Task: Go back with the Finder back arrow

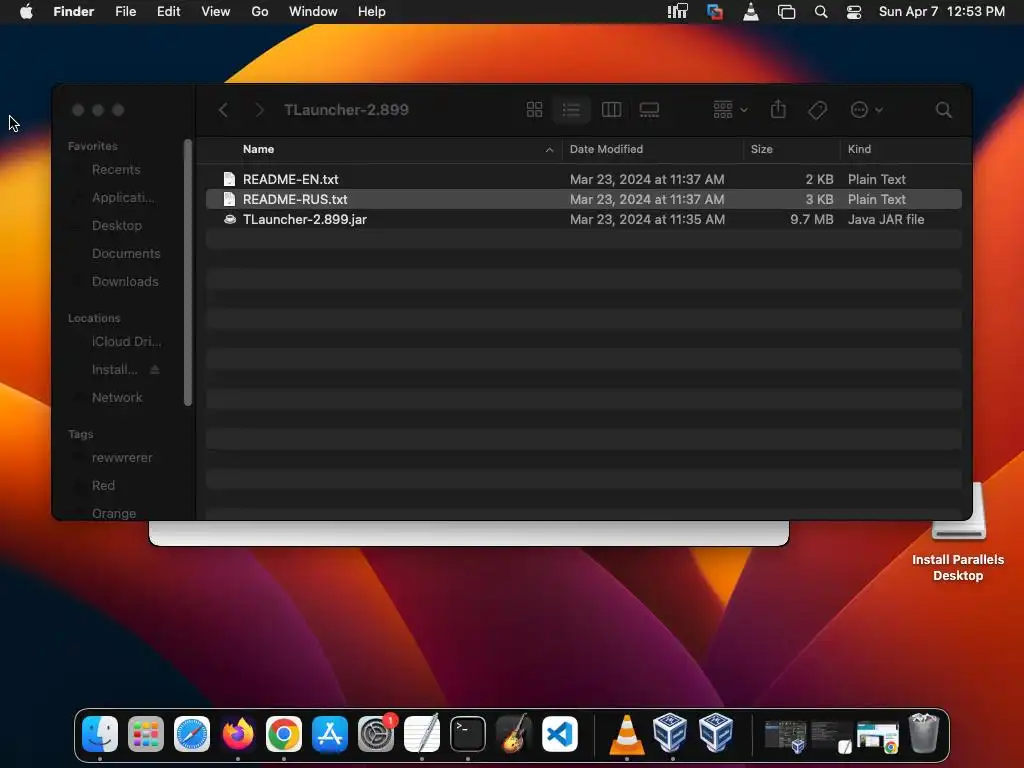Action: click(223, 110)
